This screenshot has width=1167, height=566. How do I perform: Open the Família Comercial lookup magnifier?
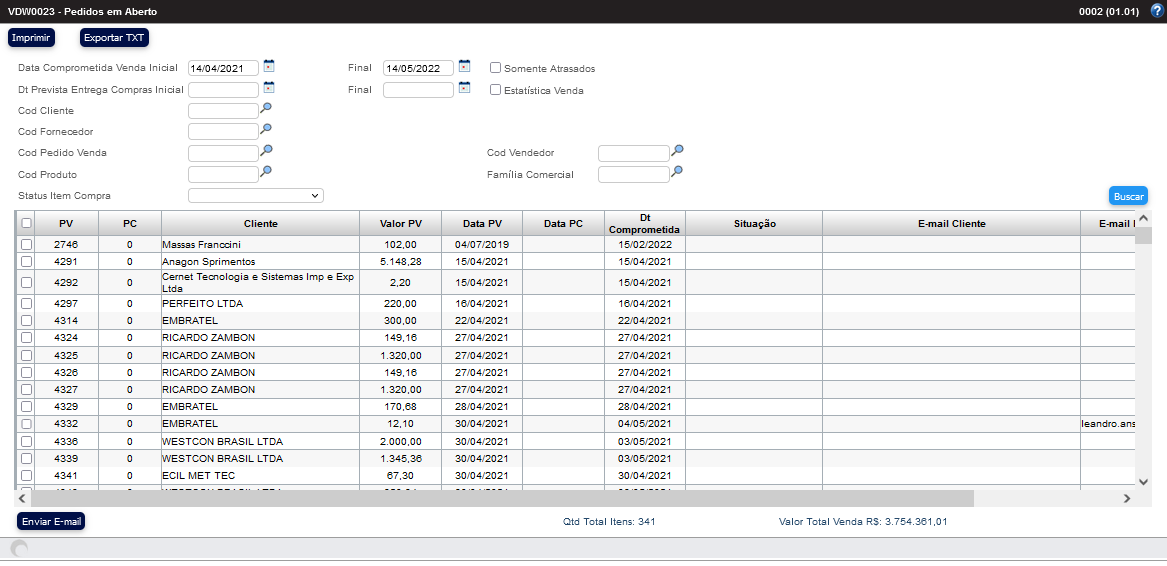[677, 172]
